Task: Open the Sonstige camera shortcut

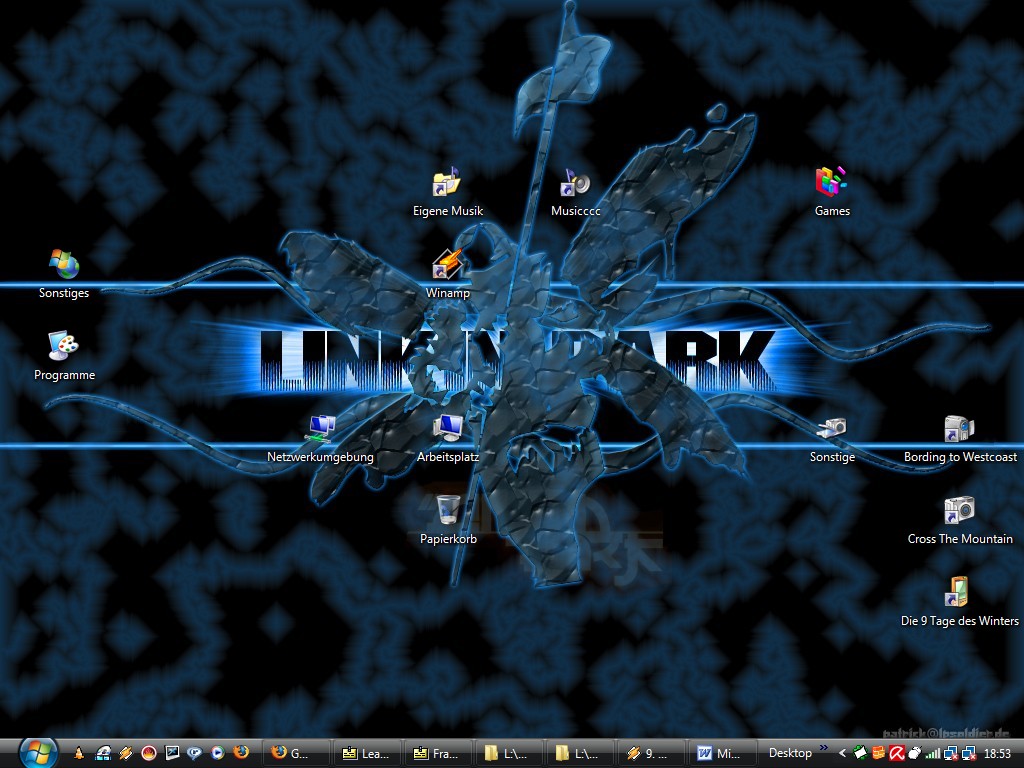Action: [x=831, y=439]
